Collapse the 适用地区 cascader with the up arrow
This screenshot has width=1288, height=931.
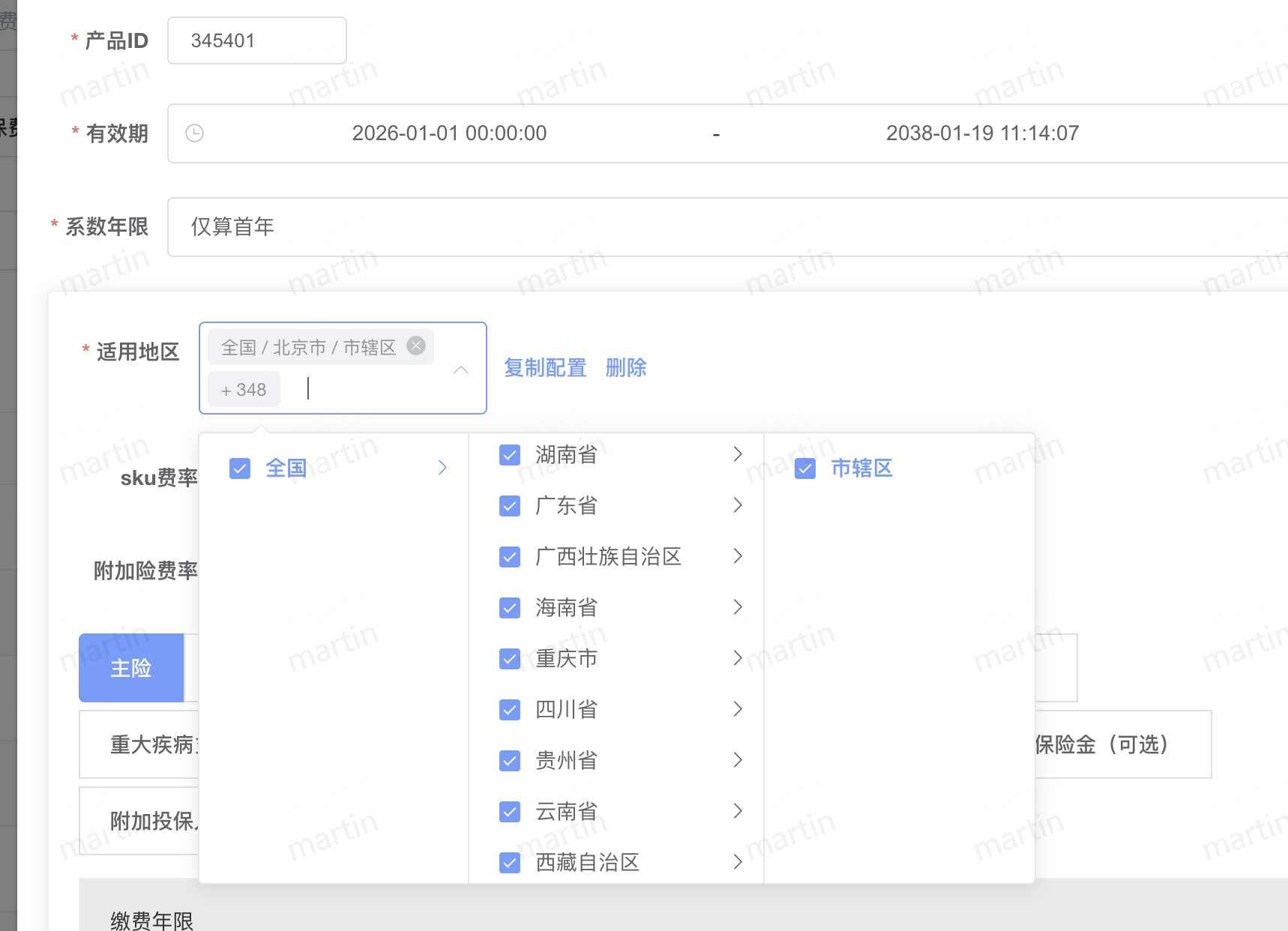click(x=461, y=370)
